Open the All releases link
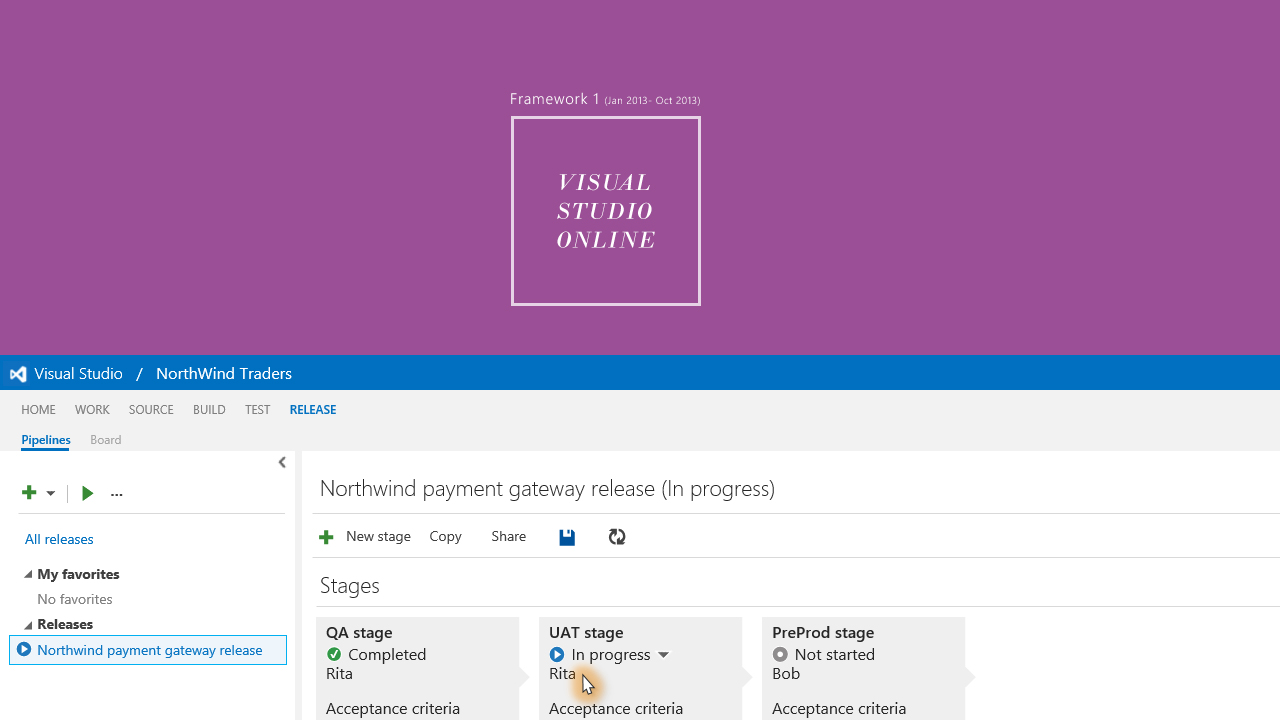 click(59, 539)
